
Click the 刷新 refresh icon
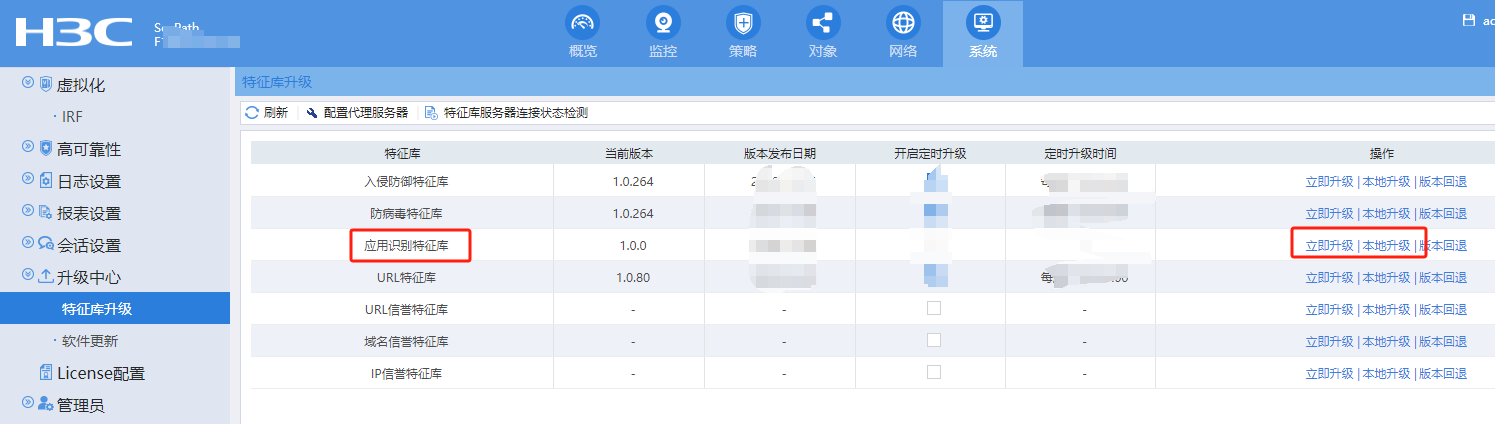click(x=252, y=113)
